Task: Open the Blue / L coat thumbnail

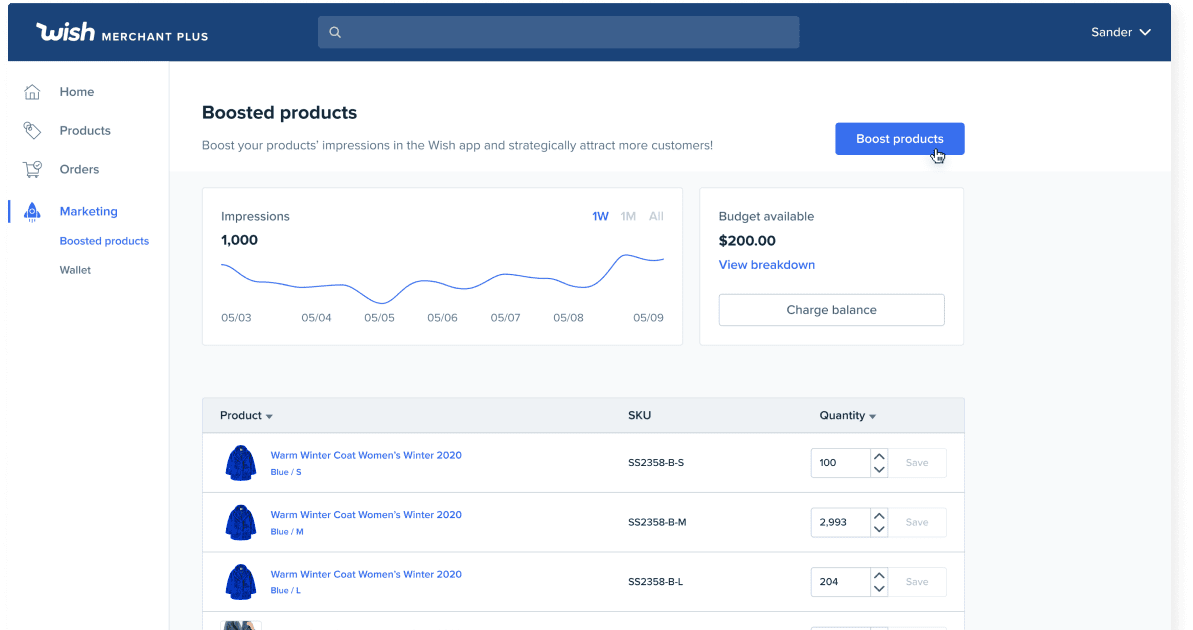Action: (240, 581)
